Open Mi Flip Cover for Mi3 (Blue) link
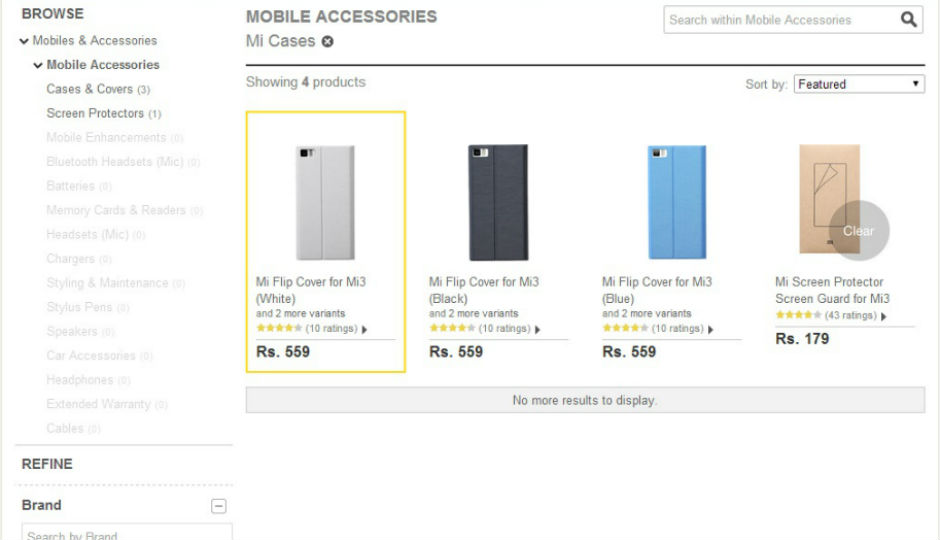This screenshot has height=540, width=940. (657, 290)
